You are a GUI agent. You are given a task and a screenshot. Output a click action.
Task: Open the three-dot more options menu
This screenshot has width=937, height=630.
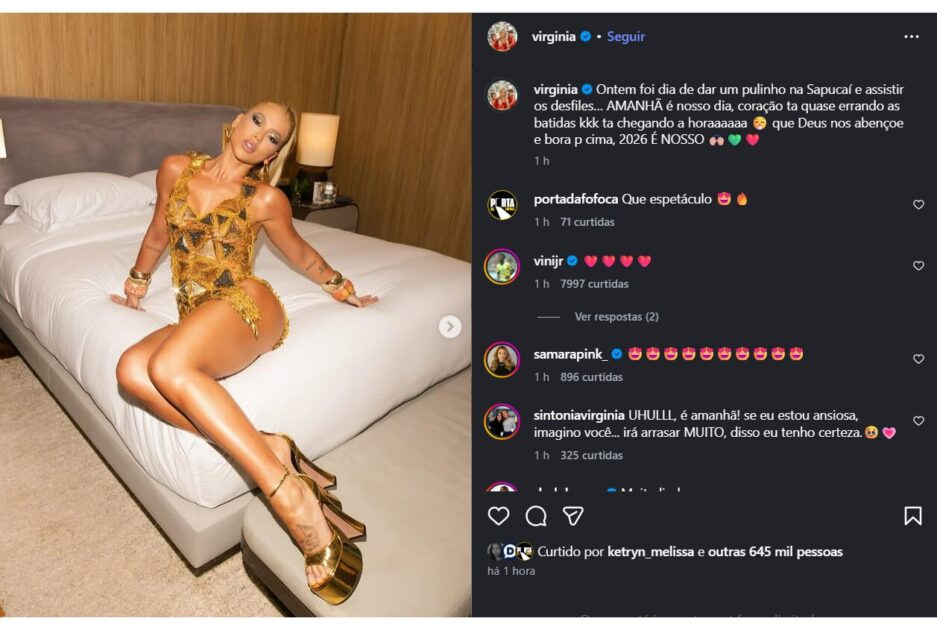click(911, 37)
